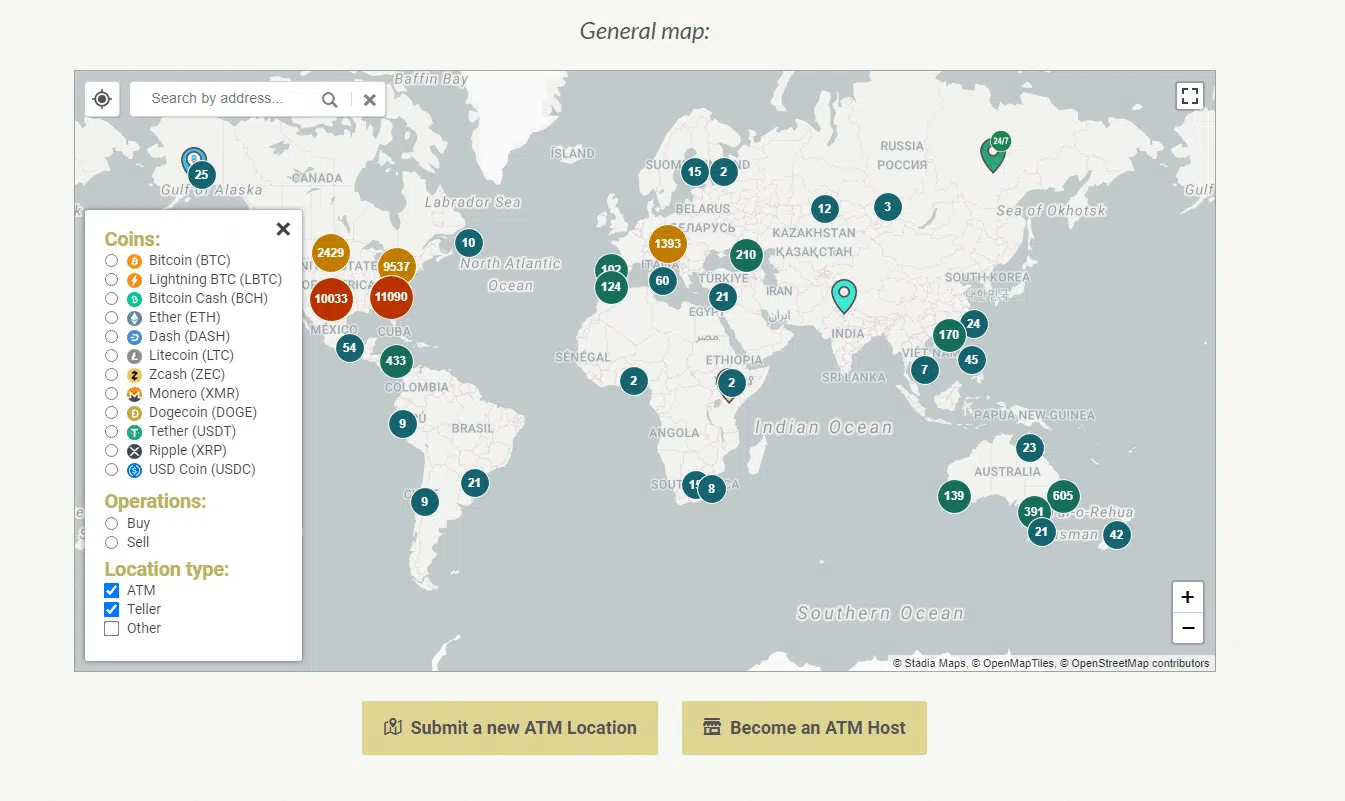Expand the 1393 cluster over Europe

[x=667, y=243]
